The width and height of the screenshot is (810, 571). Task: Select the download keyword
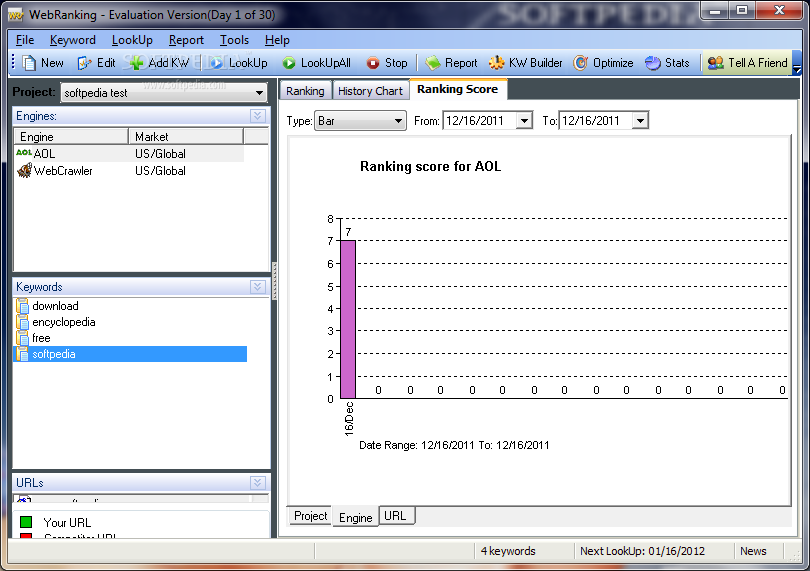pos(55,306)
